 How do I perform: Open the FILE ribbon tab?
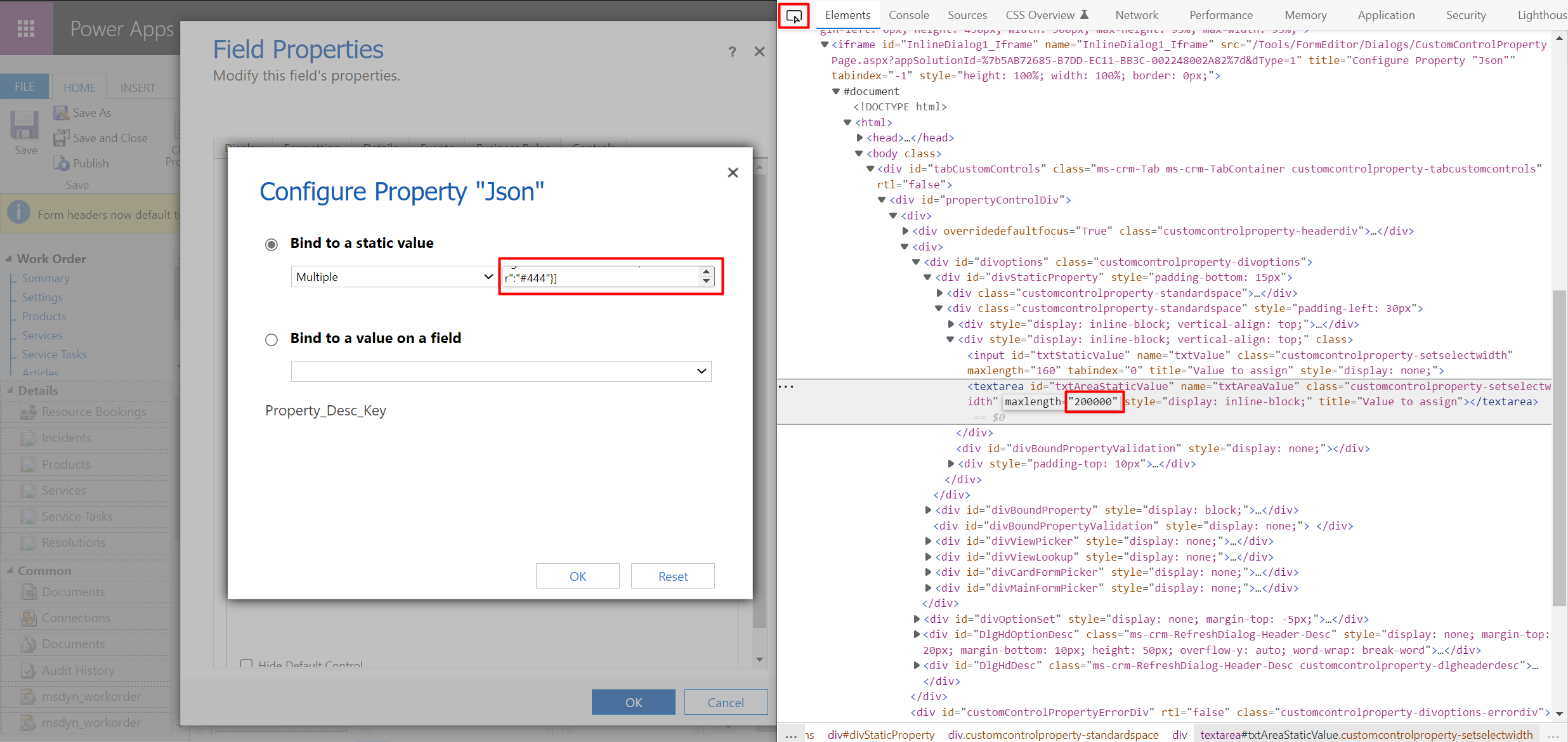point(25,86)
